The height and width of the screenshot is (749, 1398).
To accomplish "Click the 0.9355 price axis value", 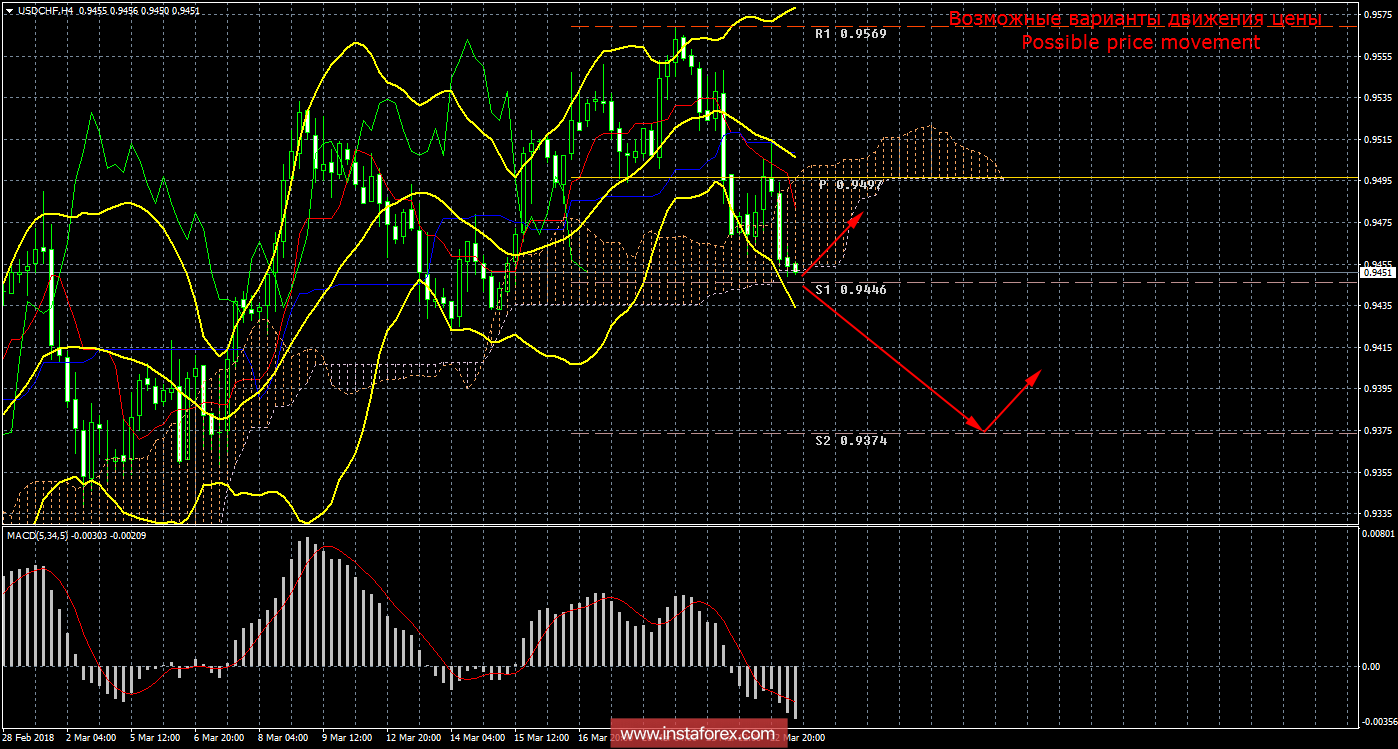I will pyautogui.click(x=1379, y=472).
